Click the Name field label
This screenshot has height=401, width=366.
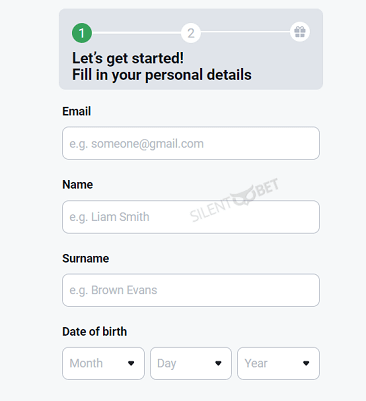(x=78, y=185)
